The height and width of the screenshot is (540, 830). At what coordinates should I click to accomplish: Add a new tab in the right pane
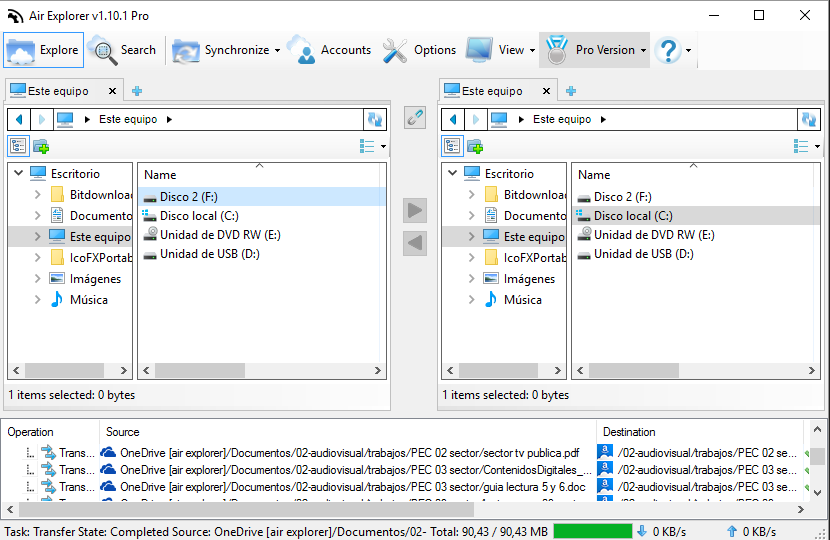coord(571,91)
